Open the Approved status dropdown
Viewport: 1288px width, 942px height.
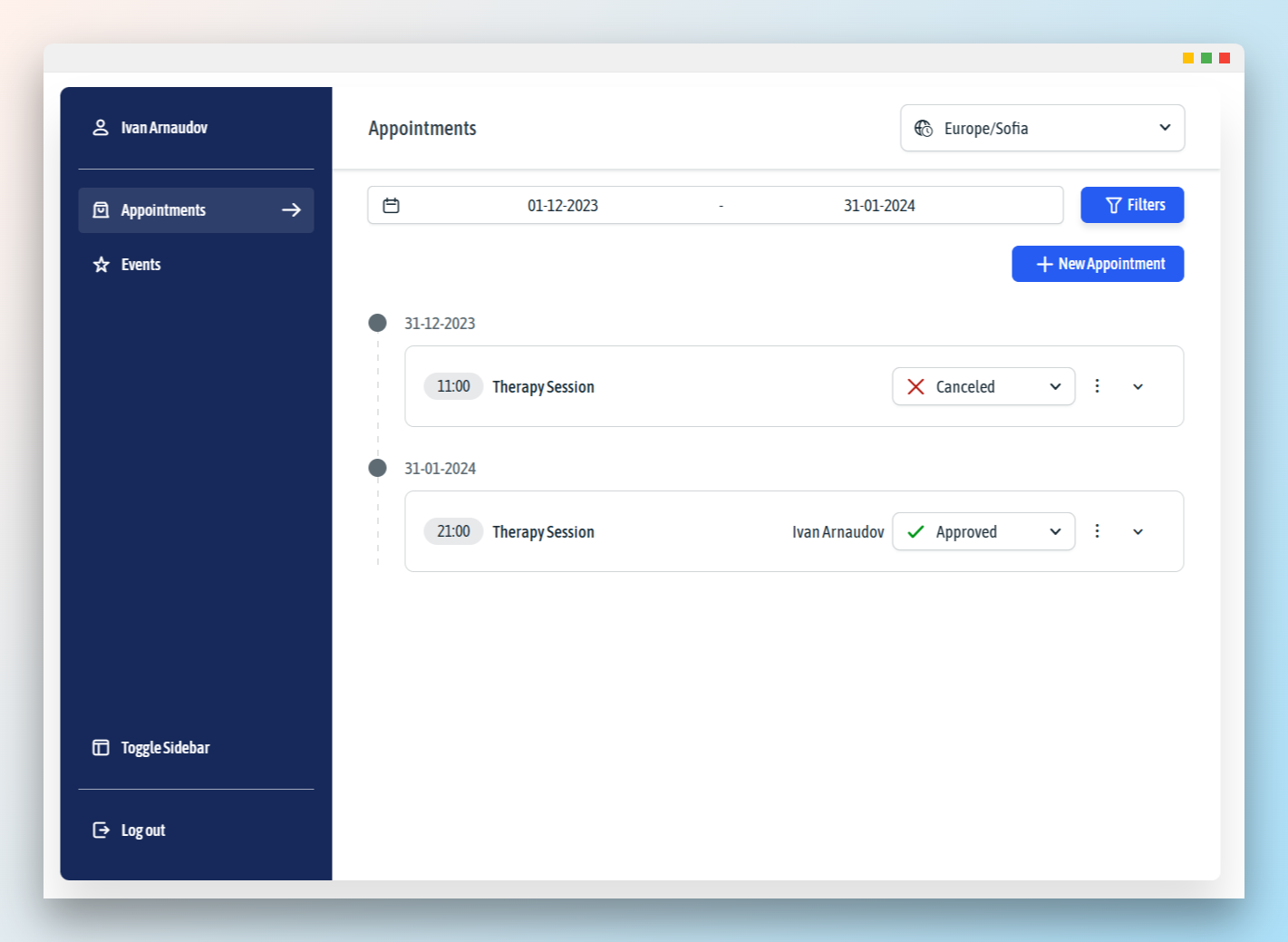[983, 532]
